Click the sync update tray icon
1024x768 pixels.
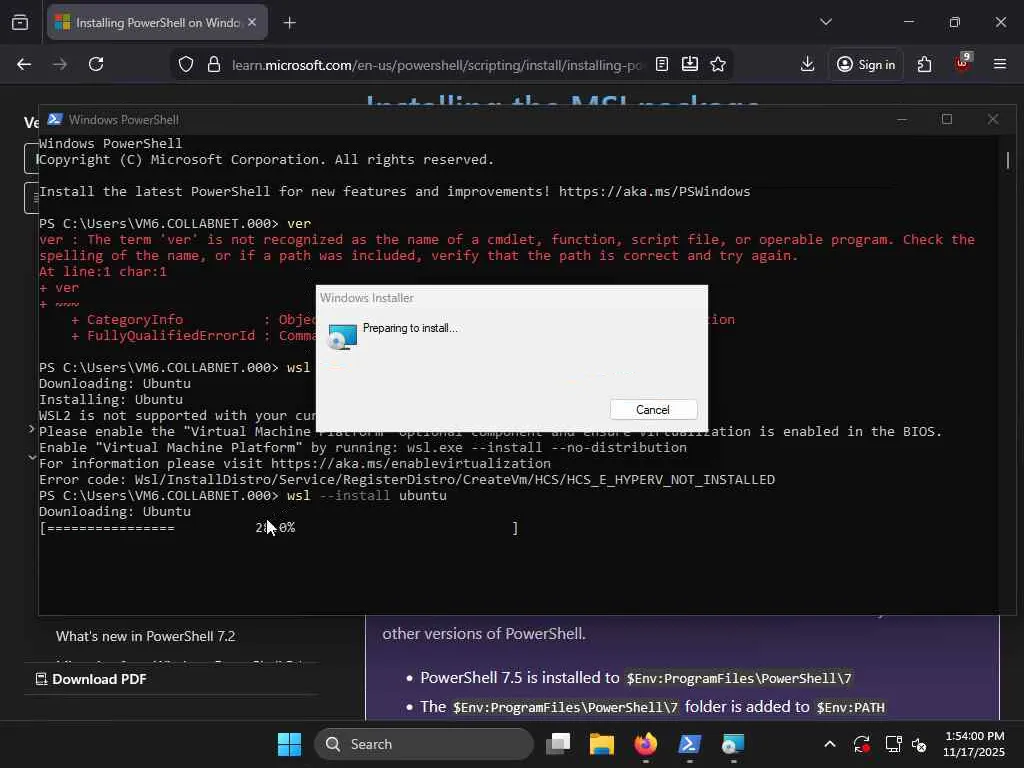click(861, 744)
